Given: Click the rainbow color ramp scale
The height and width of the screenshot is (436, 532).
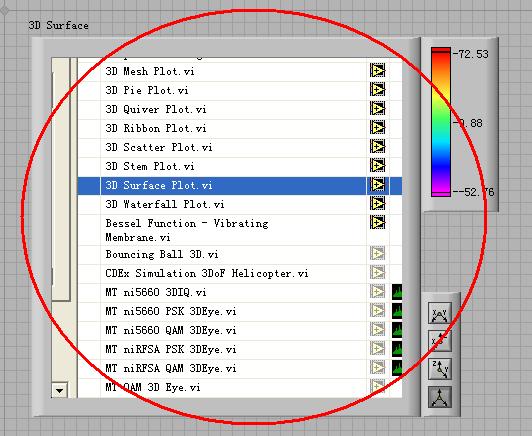Looking at the screenshot, I should (x=441, y=122).
